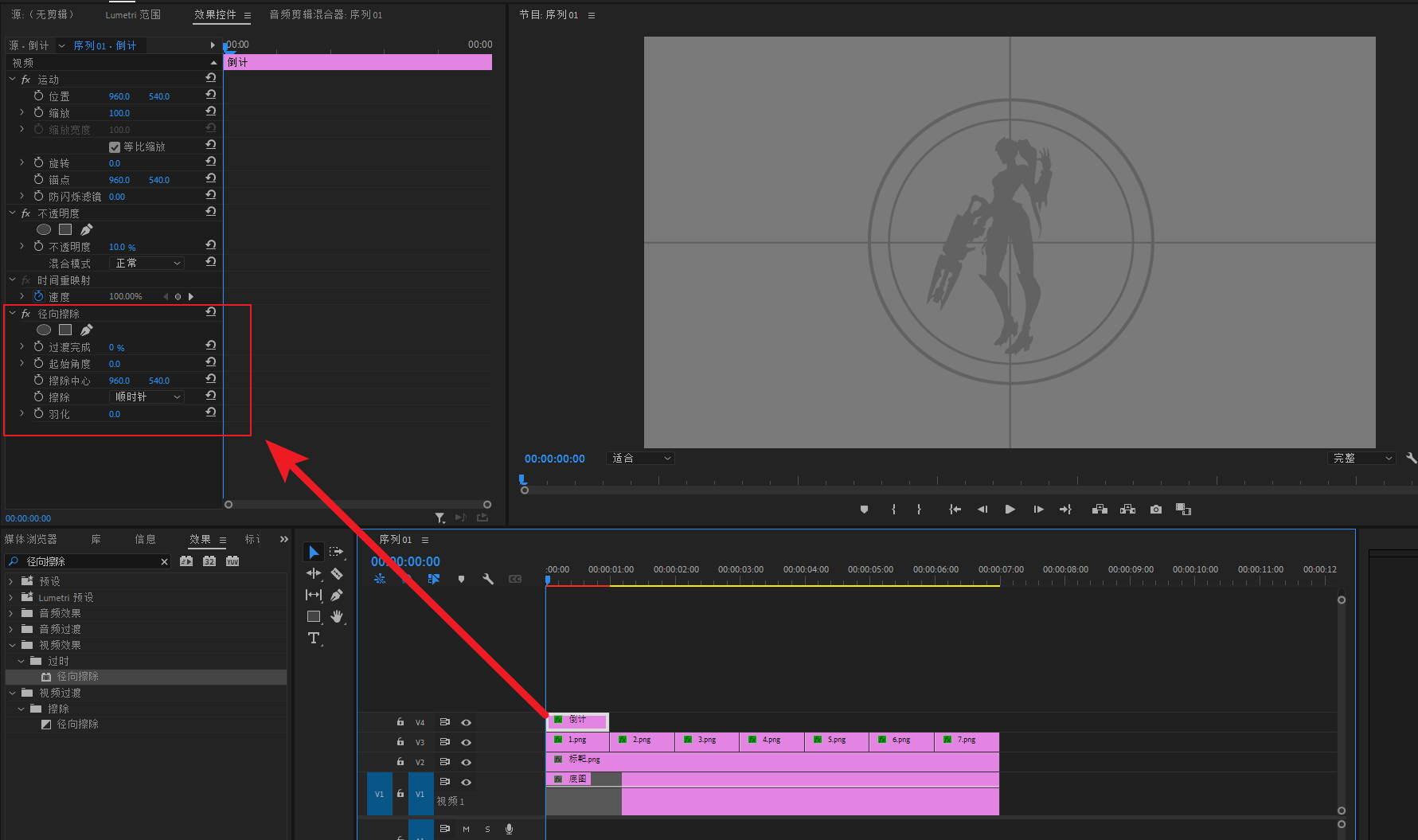Expand the 预设 folder in the Effects panel
Image resolution: width=1418 pixels, height=840 pixels.
coord(11,581)
